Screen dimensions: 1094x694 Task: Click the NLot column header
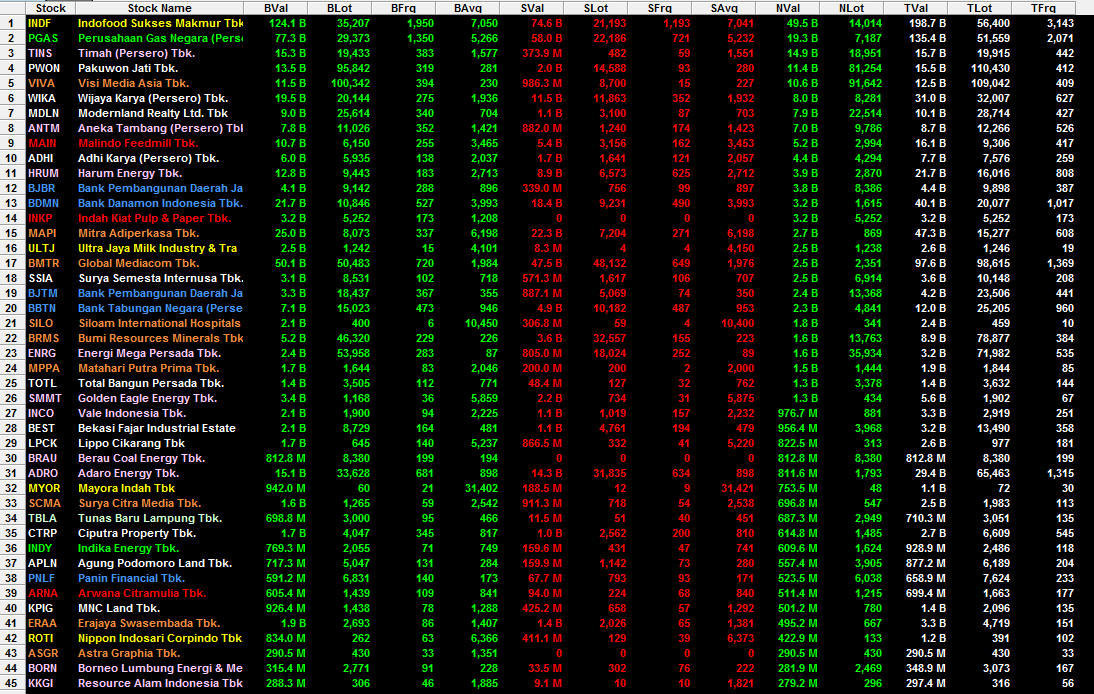(x=852, y=8)
